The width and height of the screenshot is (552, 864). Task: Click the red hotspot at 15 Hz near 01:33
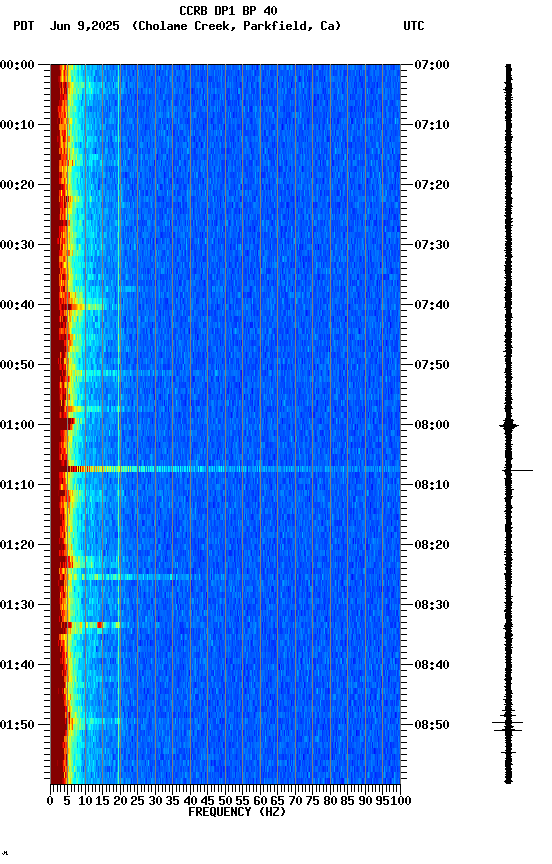pyautogui.click(x=100, y=625)
